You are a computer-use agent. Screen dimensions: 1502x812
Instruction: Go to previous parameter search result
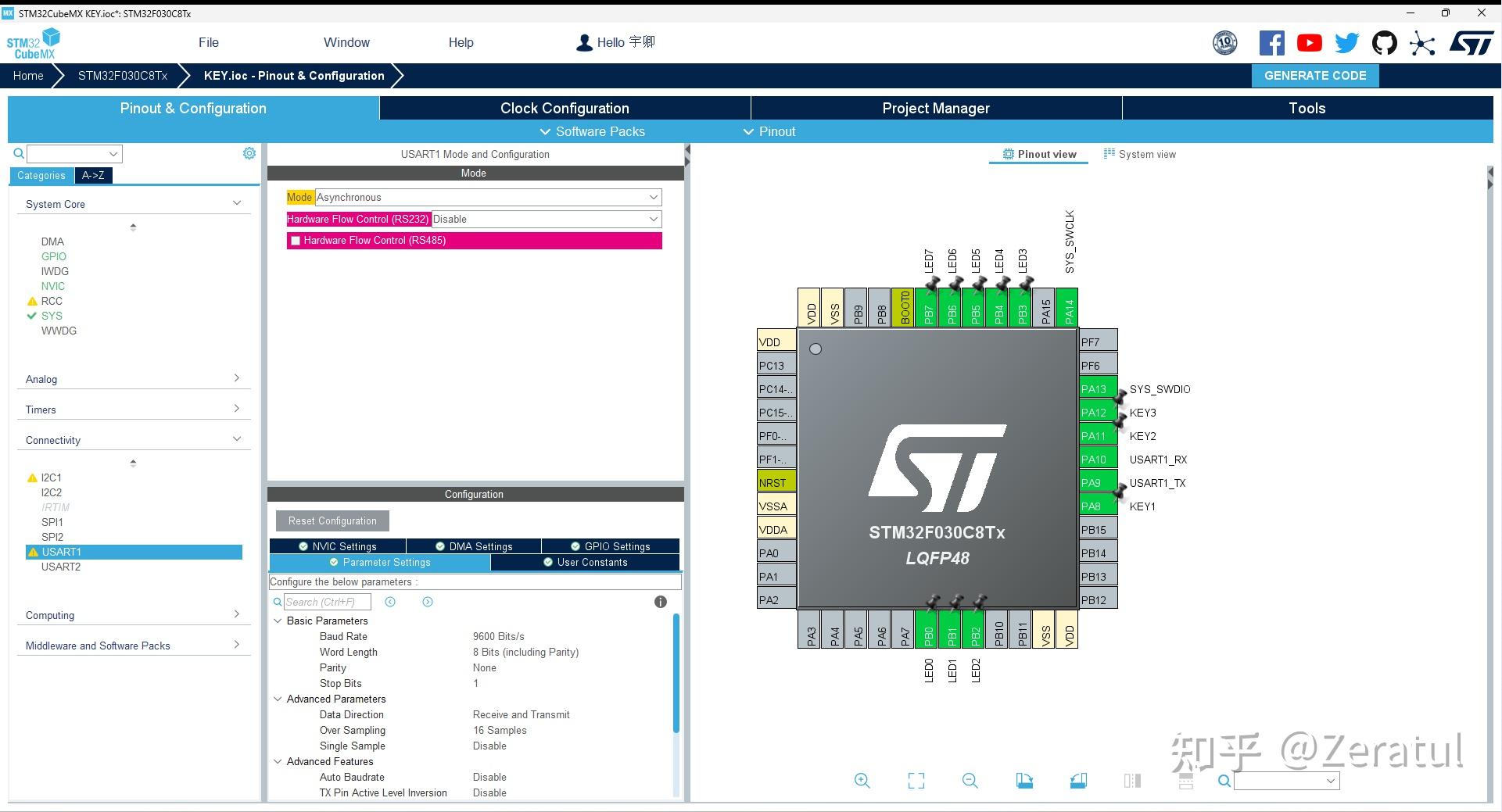(x=390, y=602)
